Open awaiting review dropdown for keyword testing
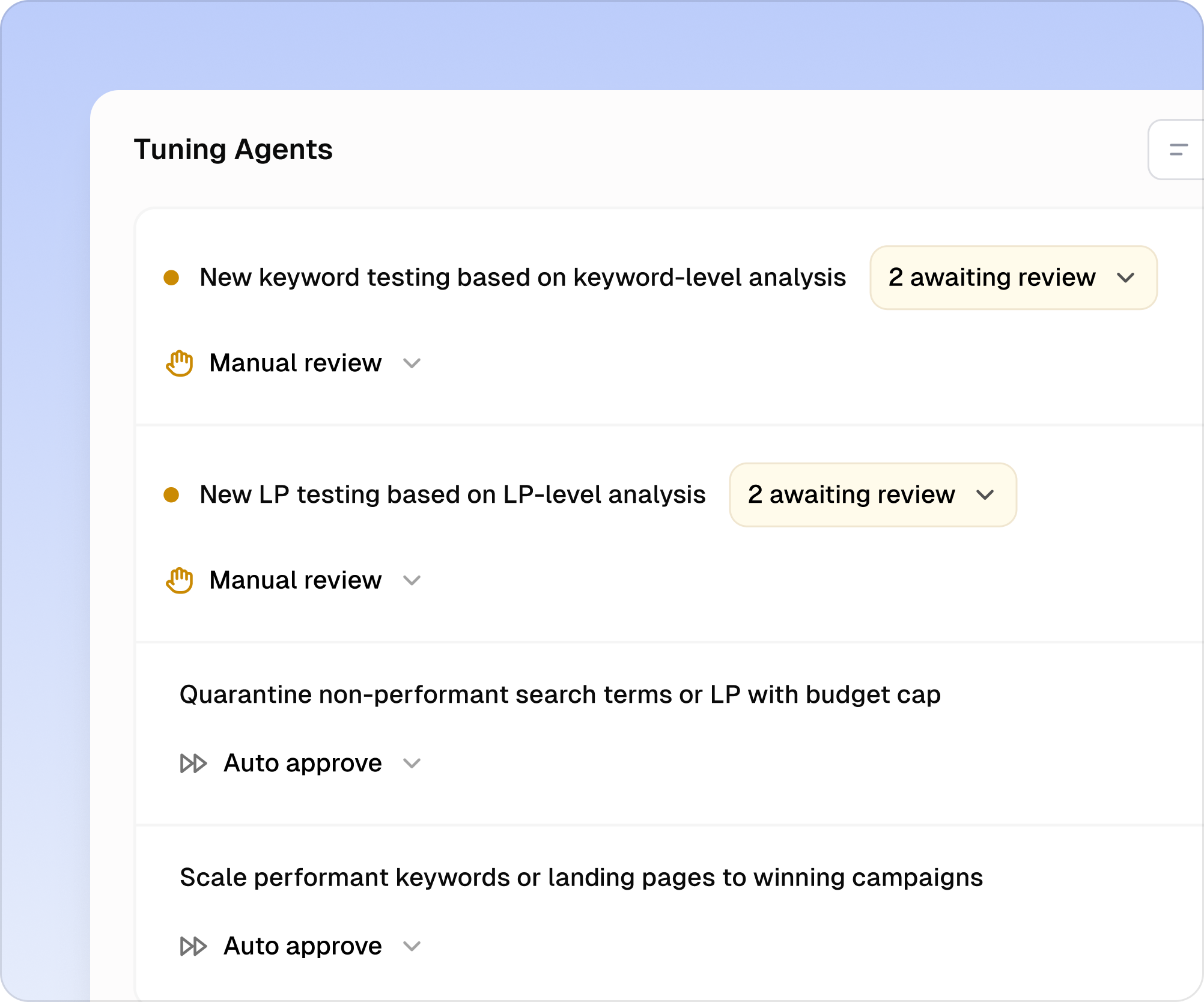Screen dimensions: 1204x1002 (x=1014, y=278)
